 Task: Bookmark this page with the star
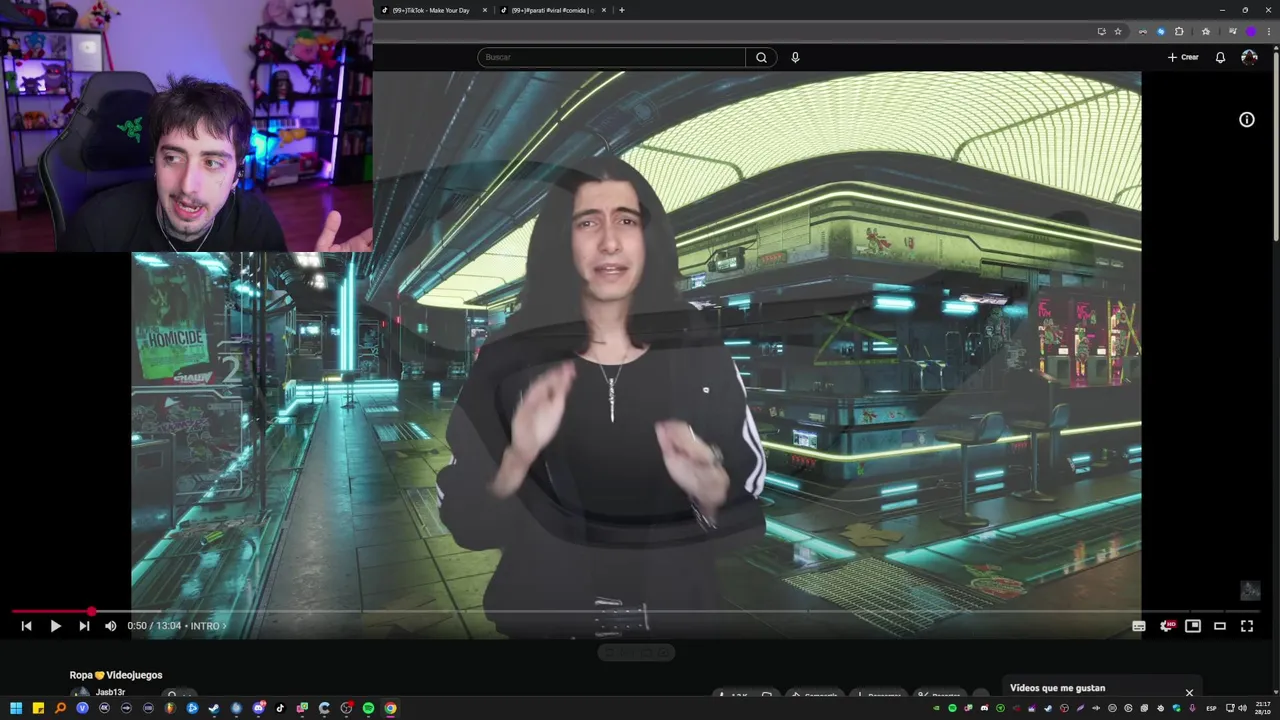(x=1118, y=31)
